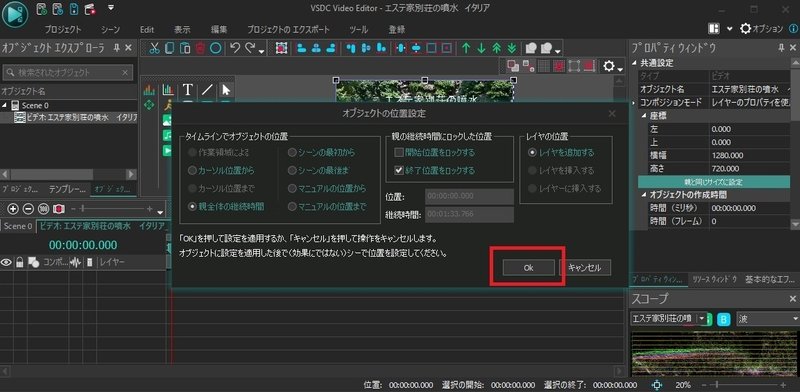800x392 pixels.
Task: Select the arrow pointer tool
Action: [226, 90]
